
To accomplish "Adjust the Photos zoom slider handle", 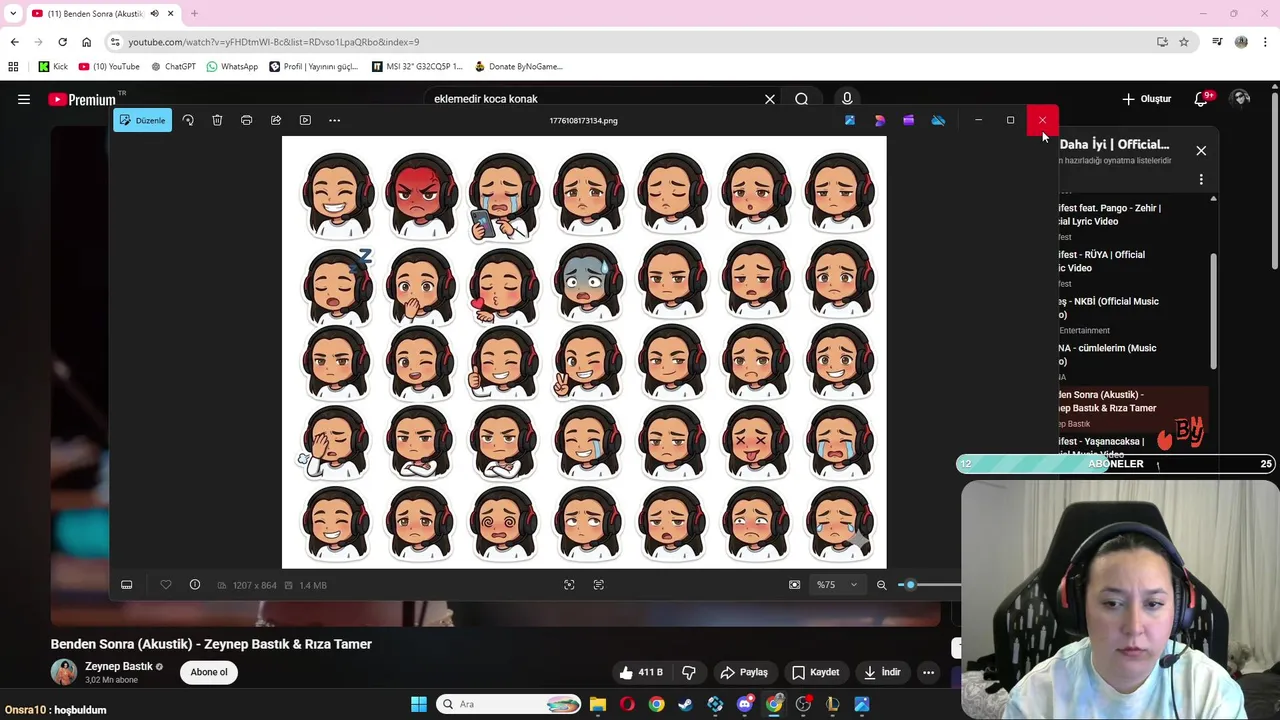I will click(910, 585).
